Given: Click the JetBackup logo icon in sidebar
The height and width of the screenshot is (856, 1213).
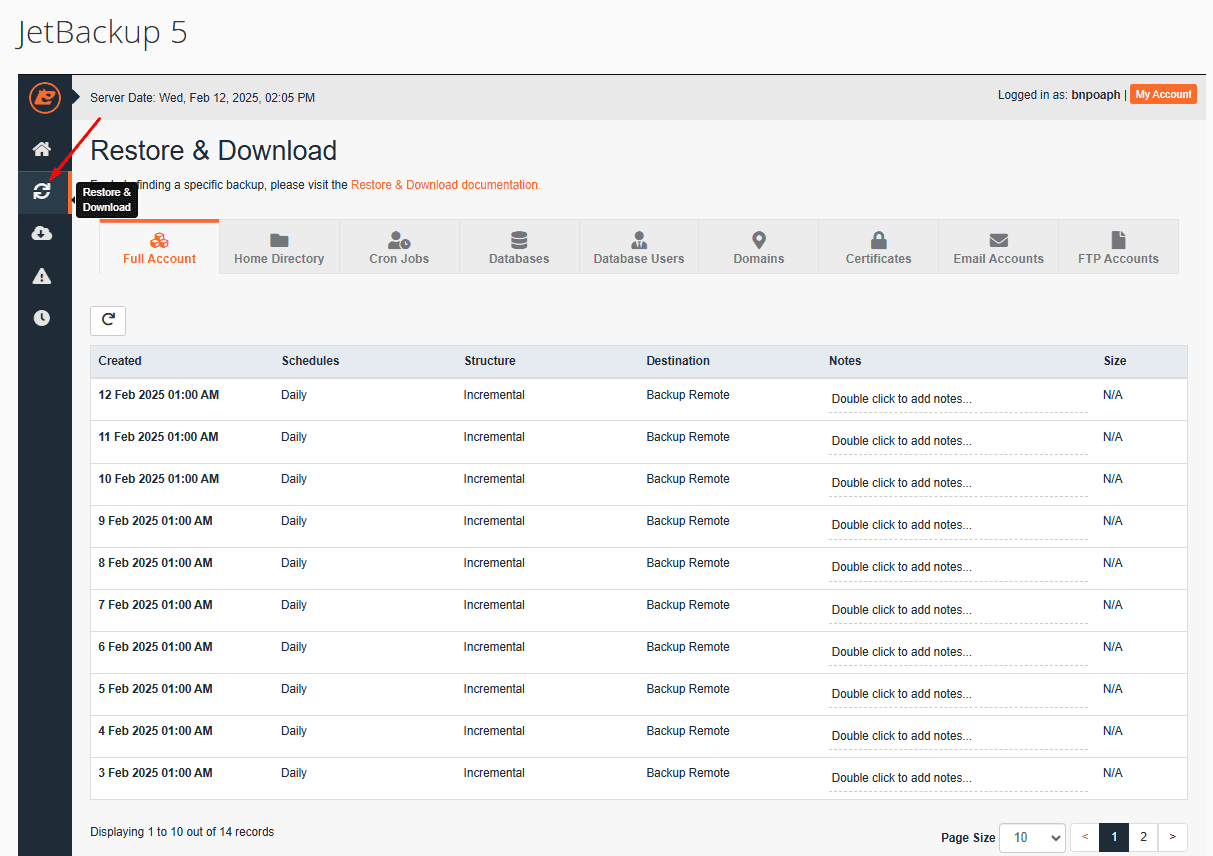Looking at the screenshot, I should click(44, 97).
